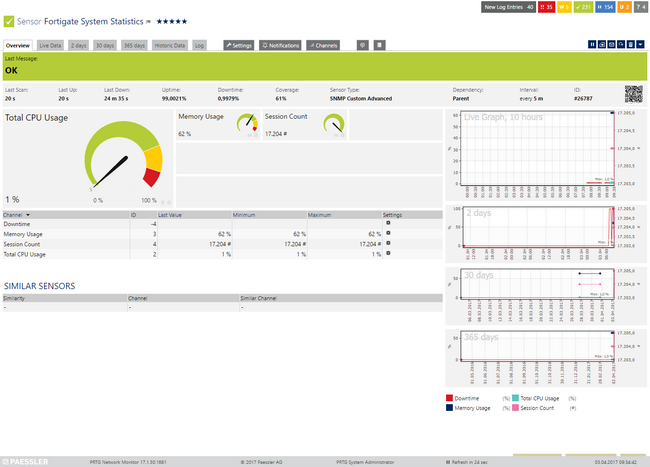This screenshot has width=650, height=467.
Task: Open the Channels tab
Action: click(323, 46)
